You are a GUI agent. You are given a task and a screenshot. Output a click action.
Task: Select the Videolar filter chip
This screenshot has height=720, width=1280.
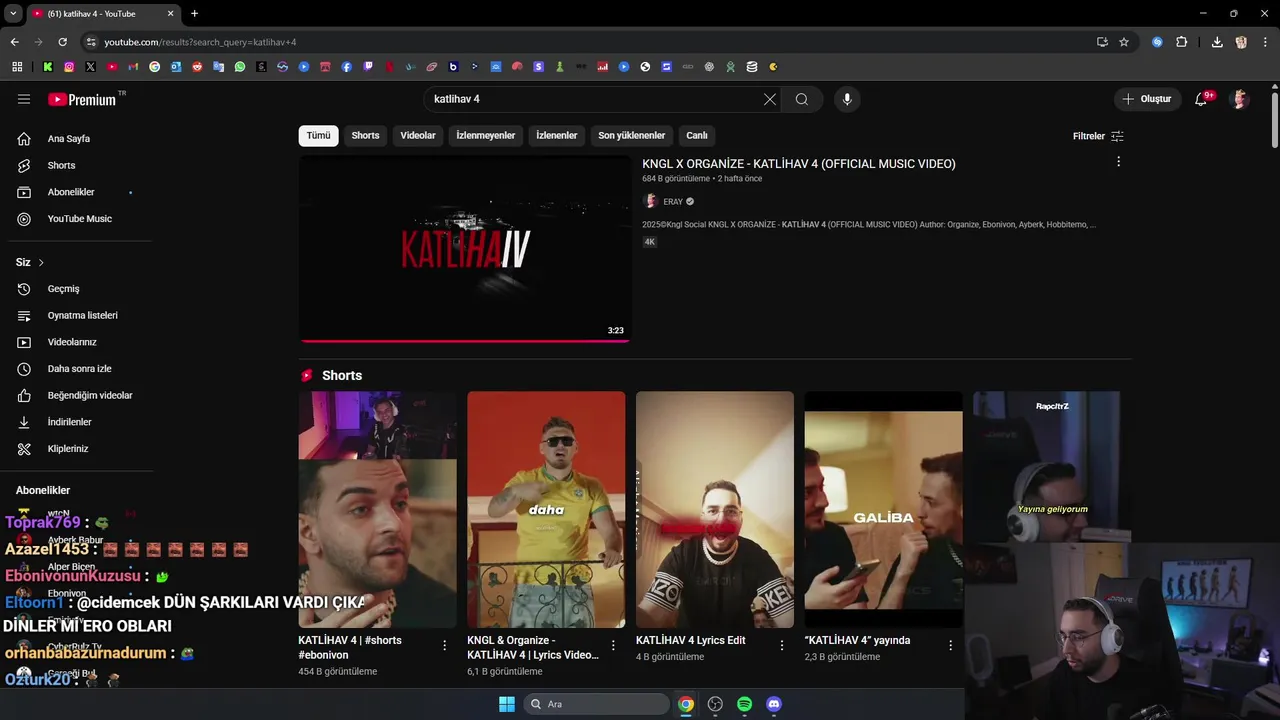418,136
